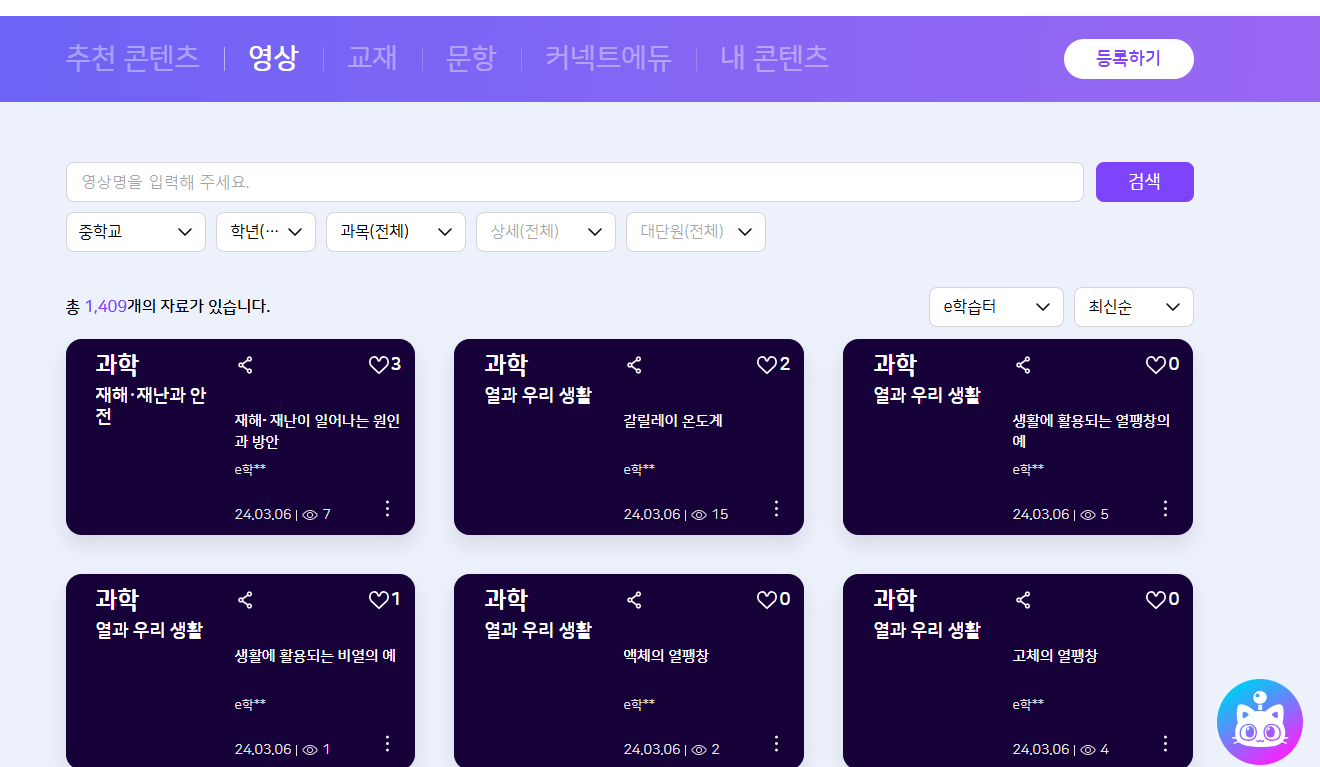Go to the 커넥트에듀 tab
The image size is (1320, 767).
point(608,58)
